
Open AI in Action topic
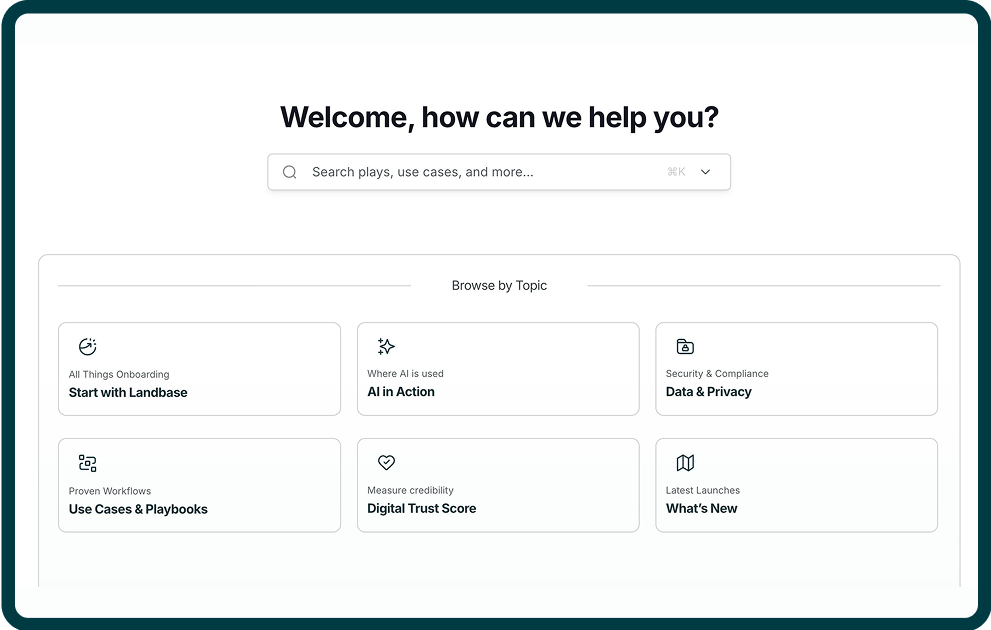[498, 369]
